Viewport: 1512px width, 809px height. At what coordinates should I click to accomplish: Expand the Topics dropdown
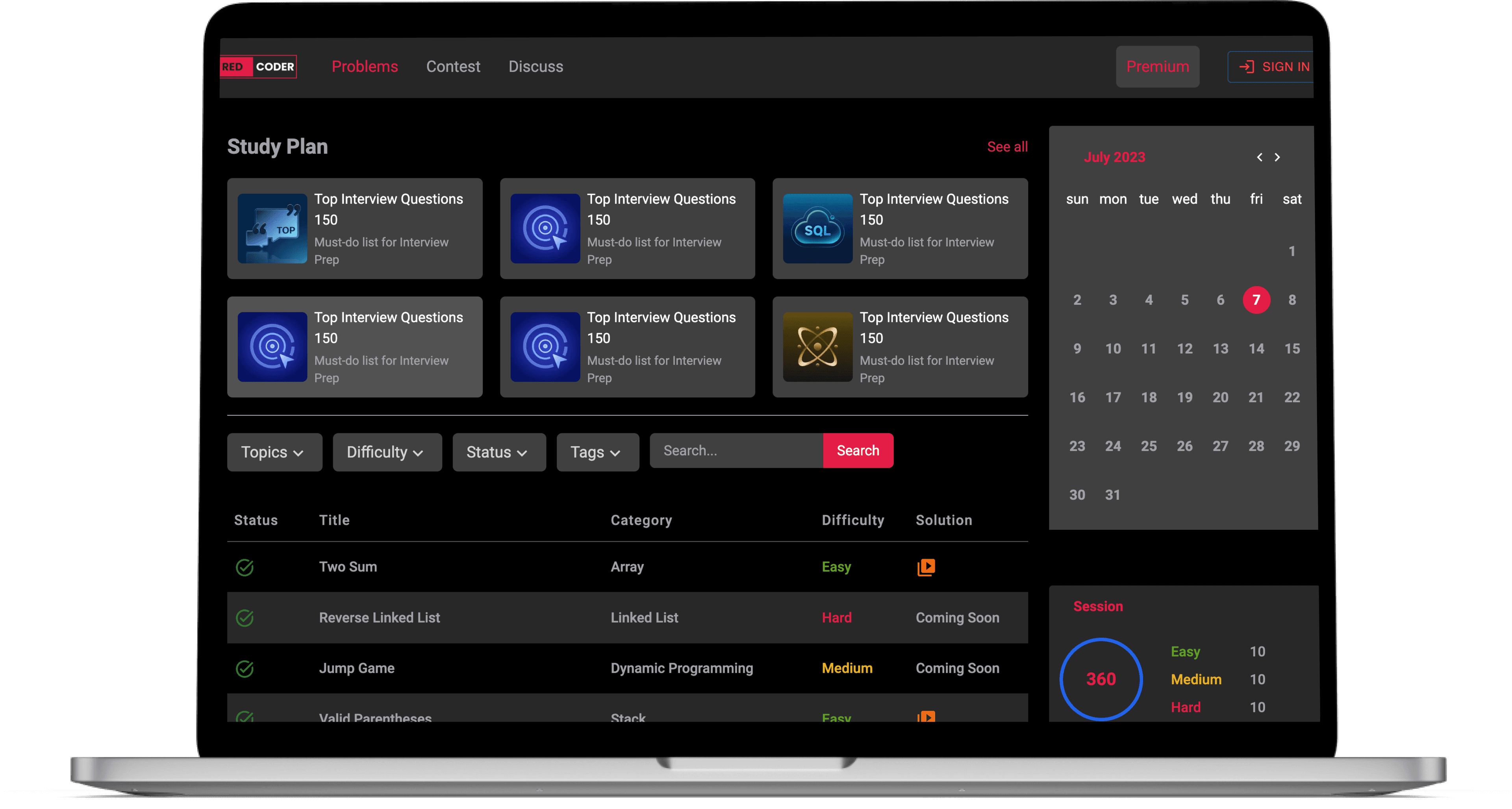[274, 452]
